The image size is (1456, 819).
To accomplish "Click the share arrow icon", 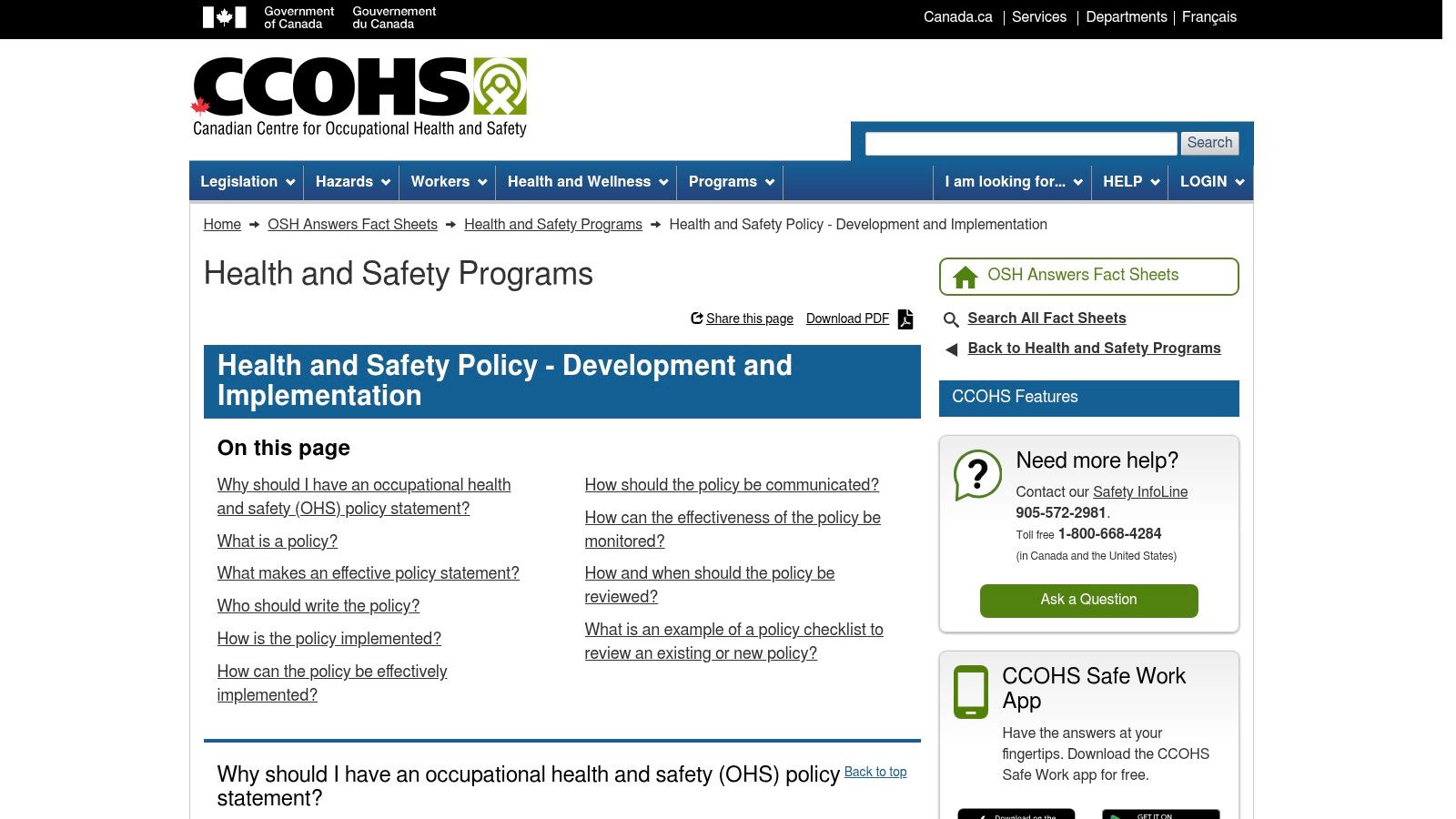I will [697, 318].
